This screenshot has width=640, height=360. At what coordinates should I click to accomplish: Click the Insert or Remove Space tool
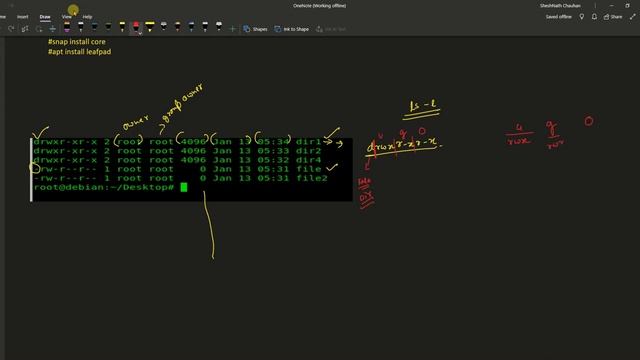point(52,29)
